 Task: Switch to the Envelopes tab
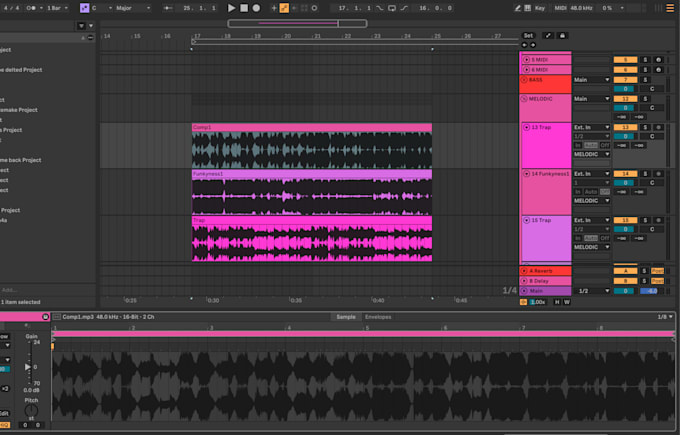tap(378, 317)
